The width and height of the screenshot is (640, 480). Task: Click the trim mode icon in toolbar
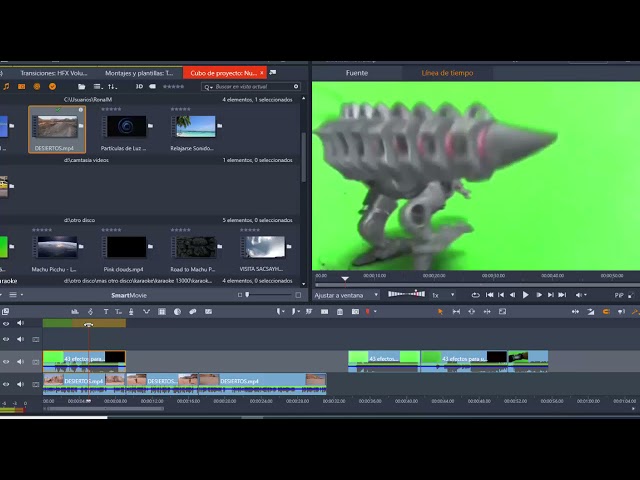(x=575, y=311)
